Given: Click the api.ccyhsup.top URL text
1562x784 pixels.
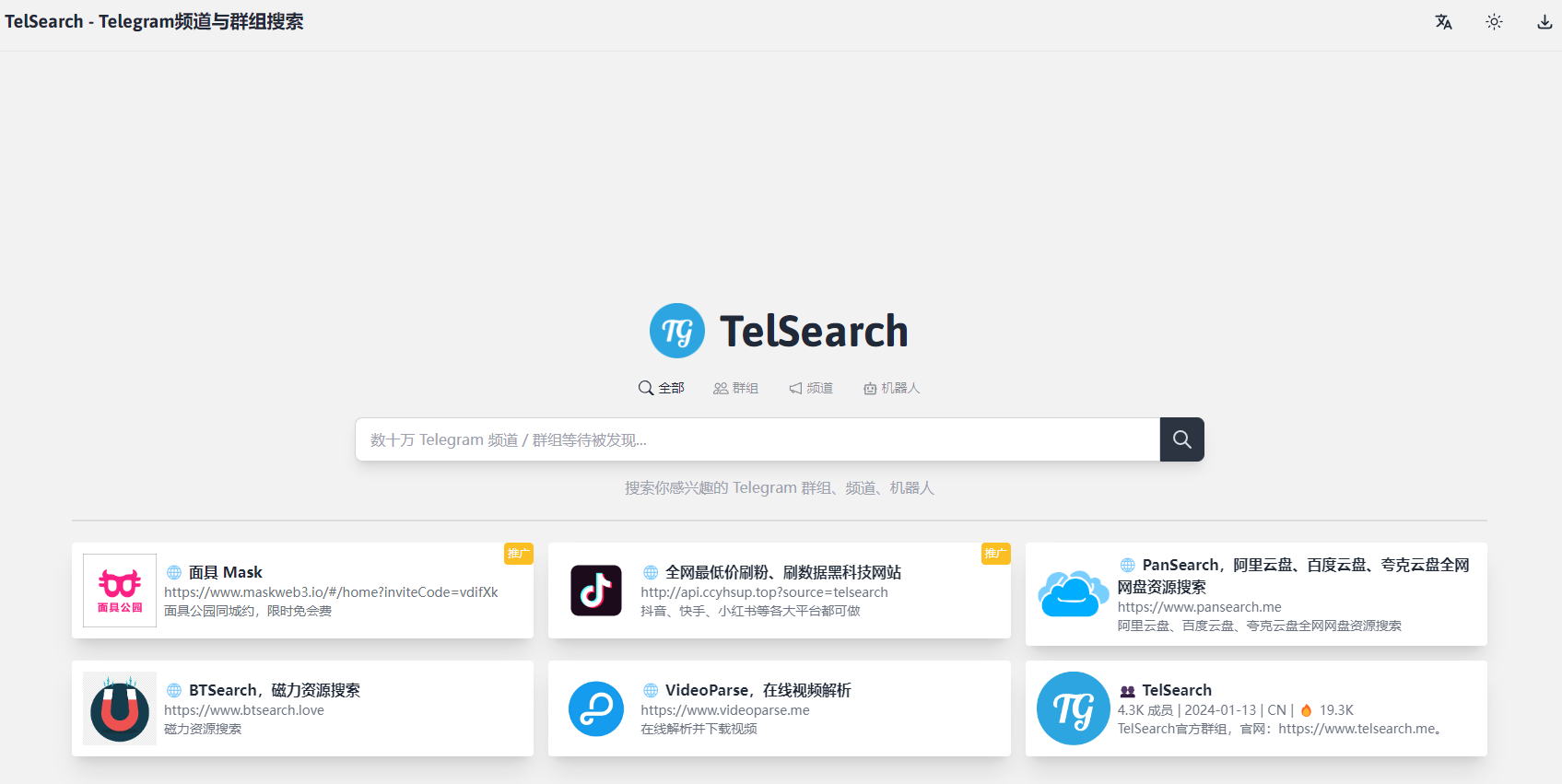Looking at the screenshot, I should coord(764,592).
